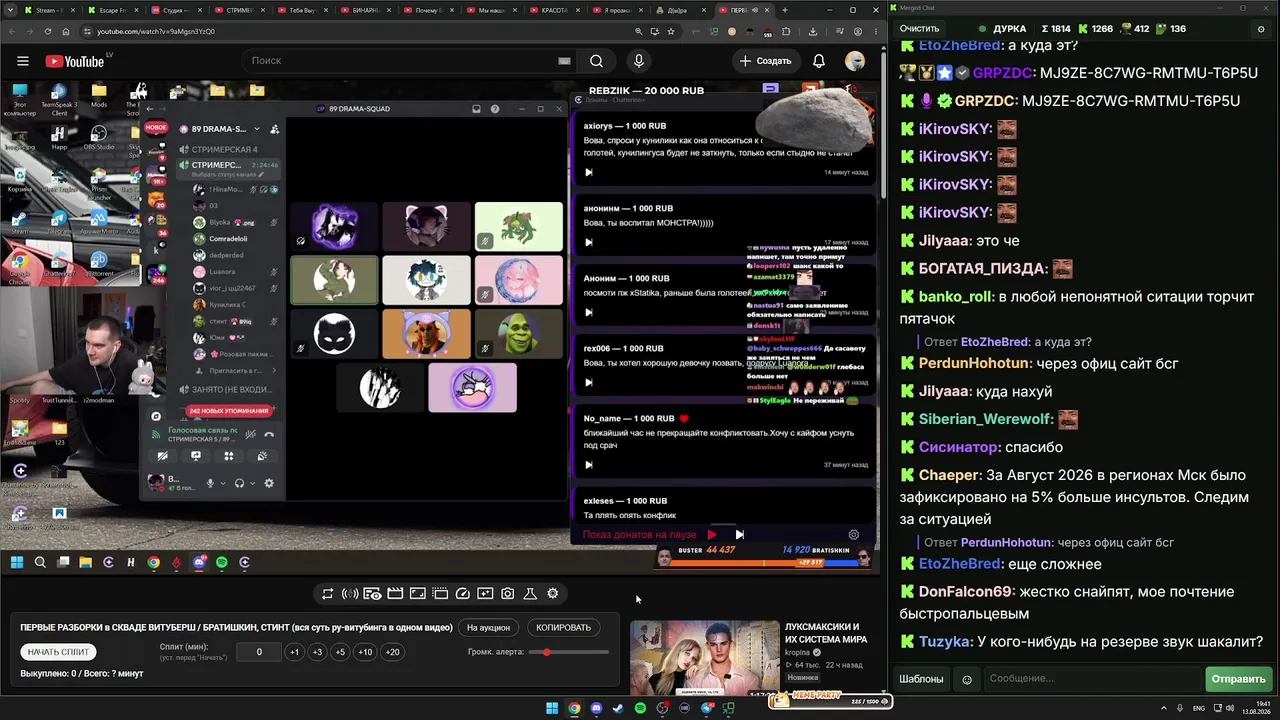The width and height of the screenshot is (1280, 720).
Task: Click the speedometer icon in the extension toolbar
Action: point(462,594)
